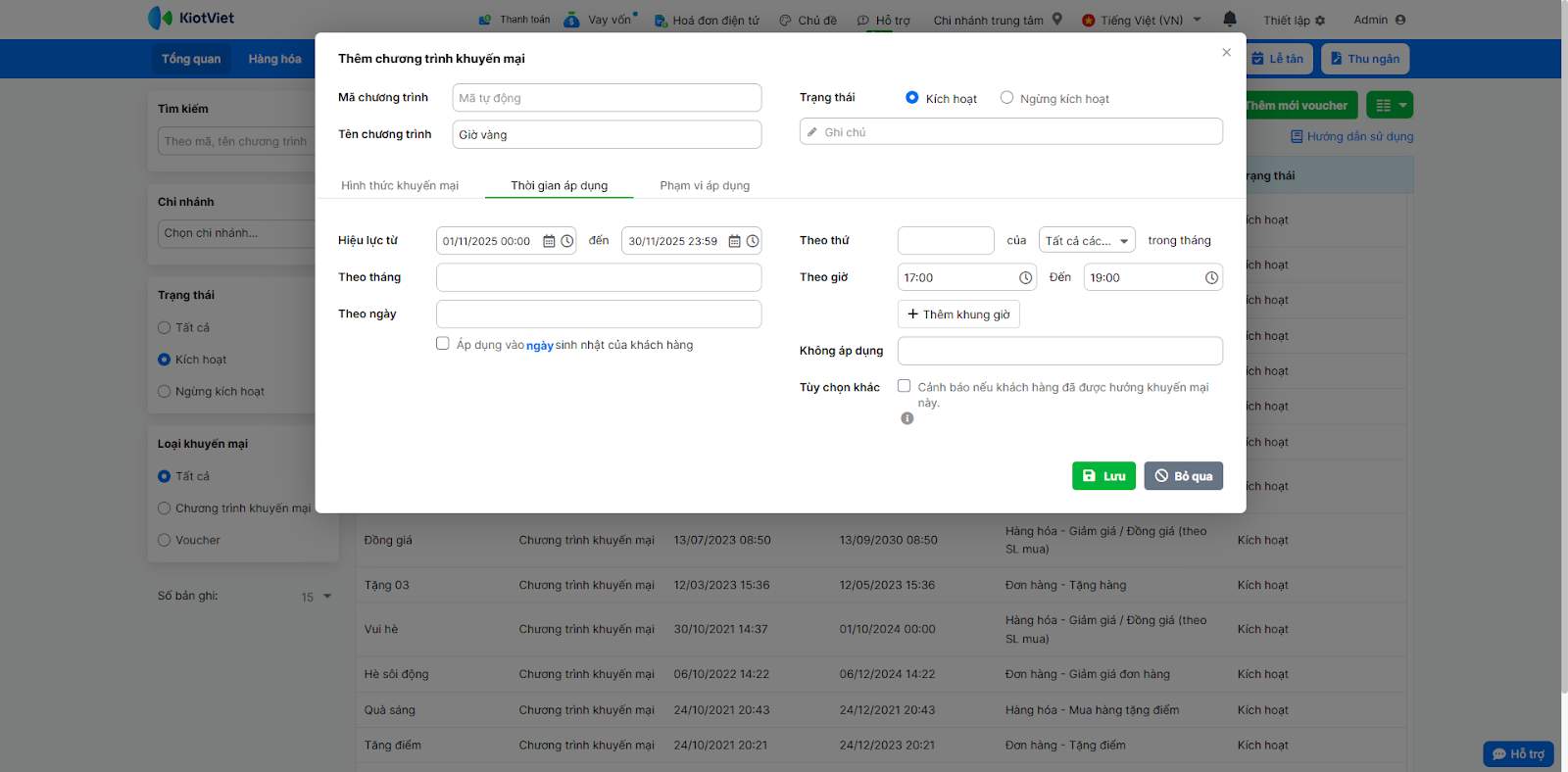Open calendar picker for start date

coord(549,241)
